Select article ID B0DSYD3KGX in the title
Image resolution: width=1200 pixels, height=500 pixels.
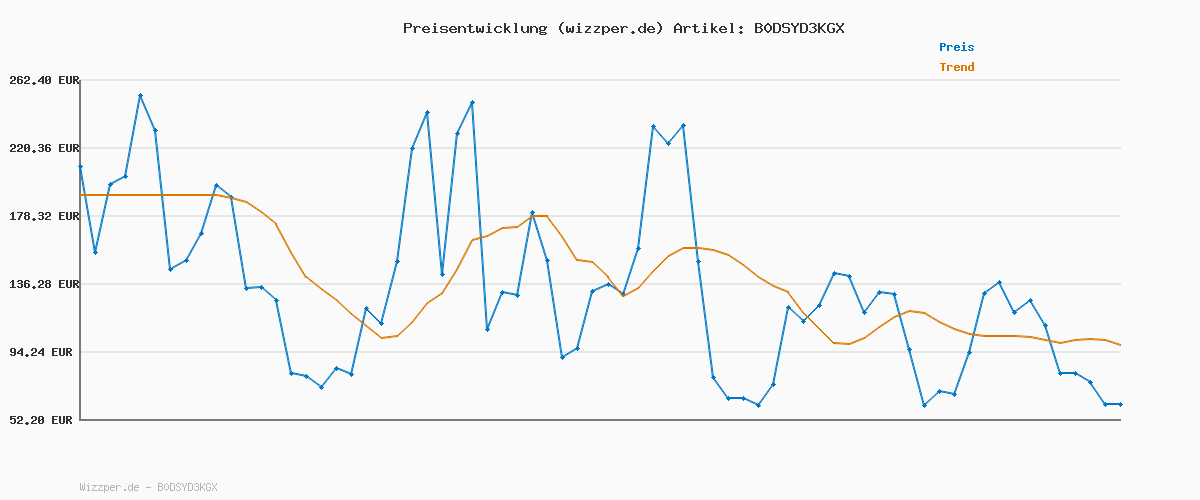click(x=798, y=28)
